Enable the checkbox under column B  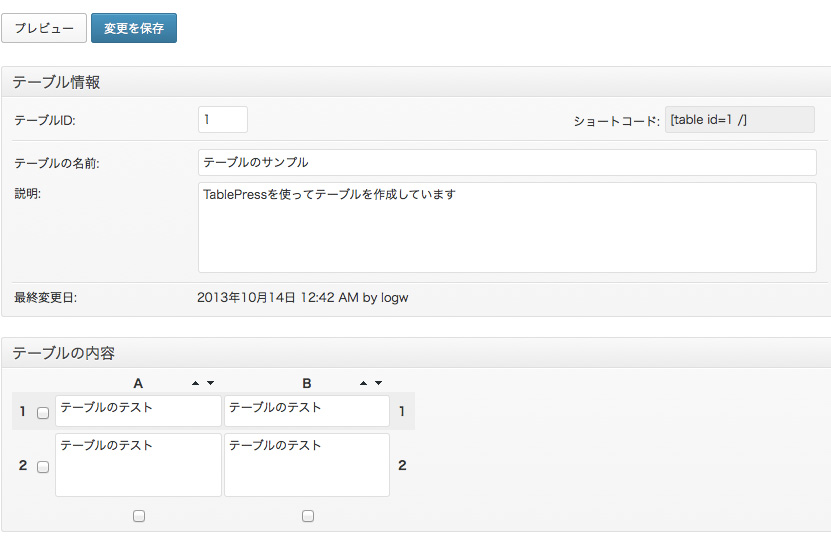(x=308, y=516)
